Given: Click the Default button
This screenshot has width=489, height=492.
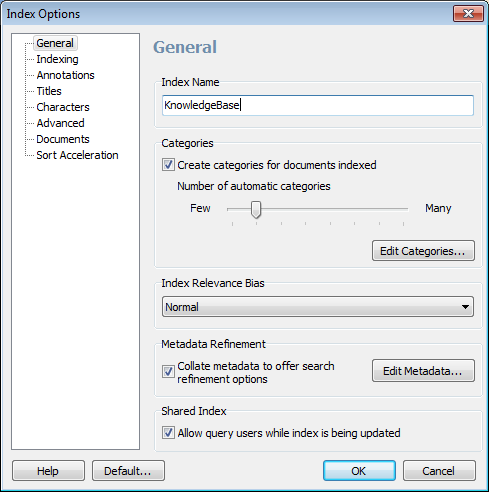Looking at the screenshot, I should click(128, 471).
